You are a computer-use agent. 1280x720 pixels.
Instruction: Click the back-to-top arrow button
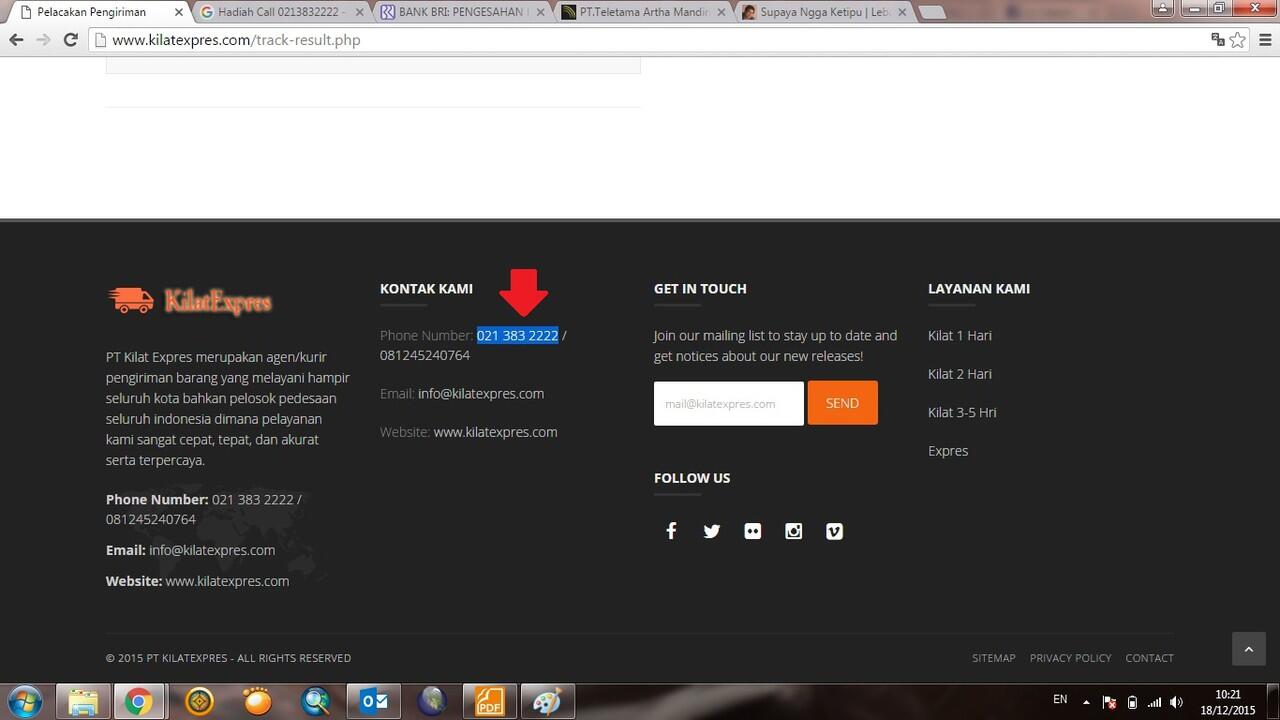pyautogui.click(x=1248, y=649)
